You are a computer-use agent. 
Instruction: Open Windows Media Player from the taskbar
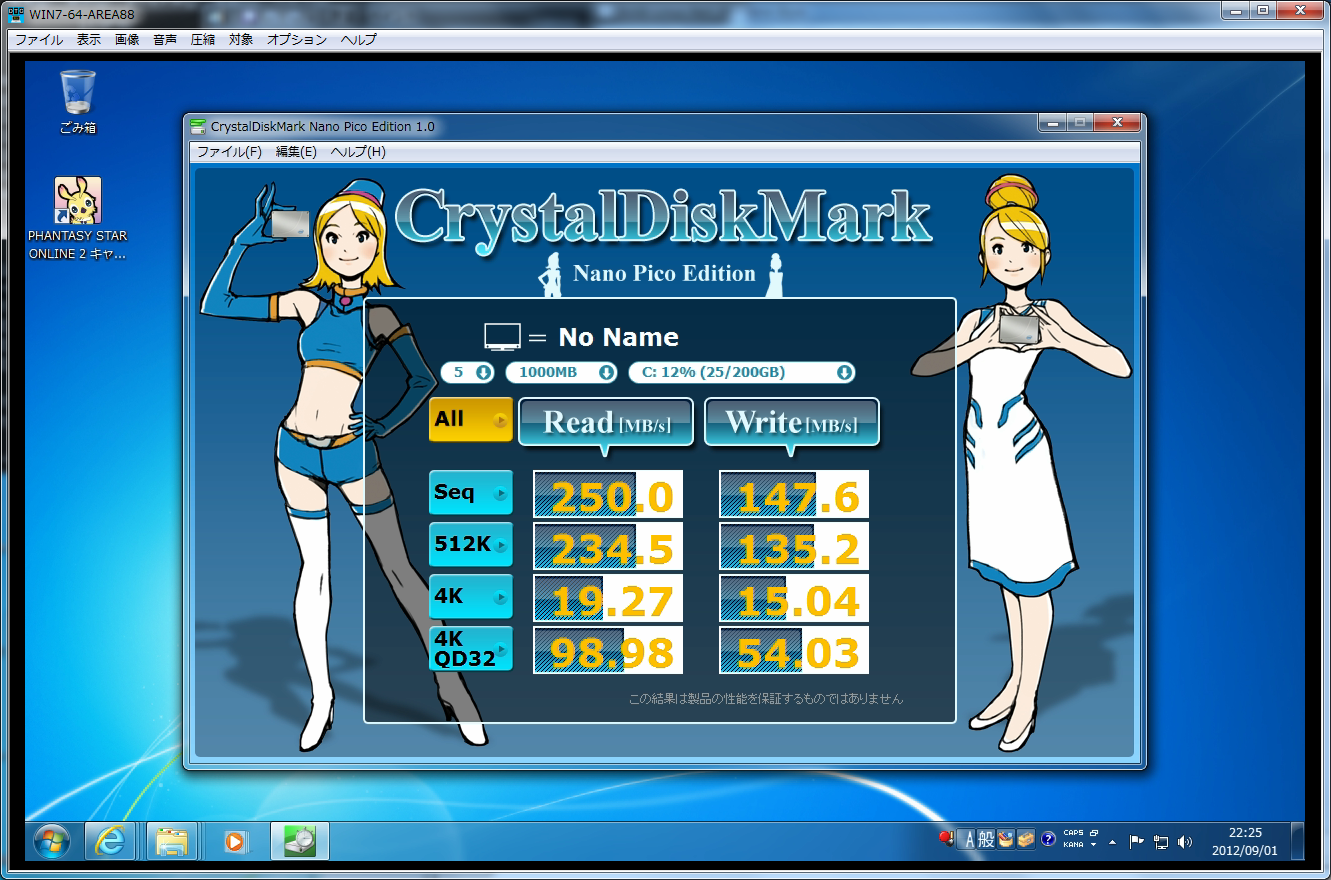235,842
